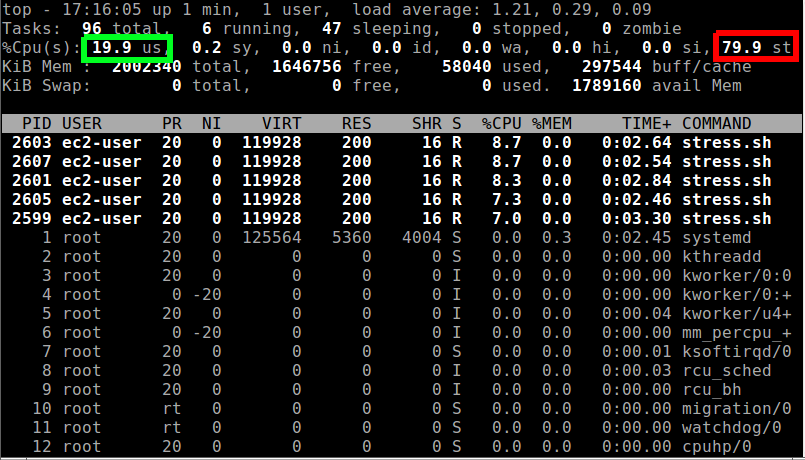This screenshot has height=460, width=805.
Task: Select the PID column header
Action: point(37,123)
